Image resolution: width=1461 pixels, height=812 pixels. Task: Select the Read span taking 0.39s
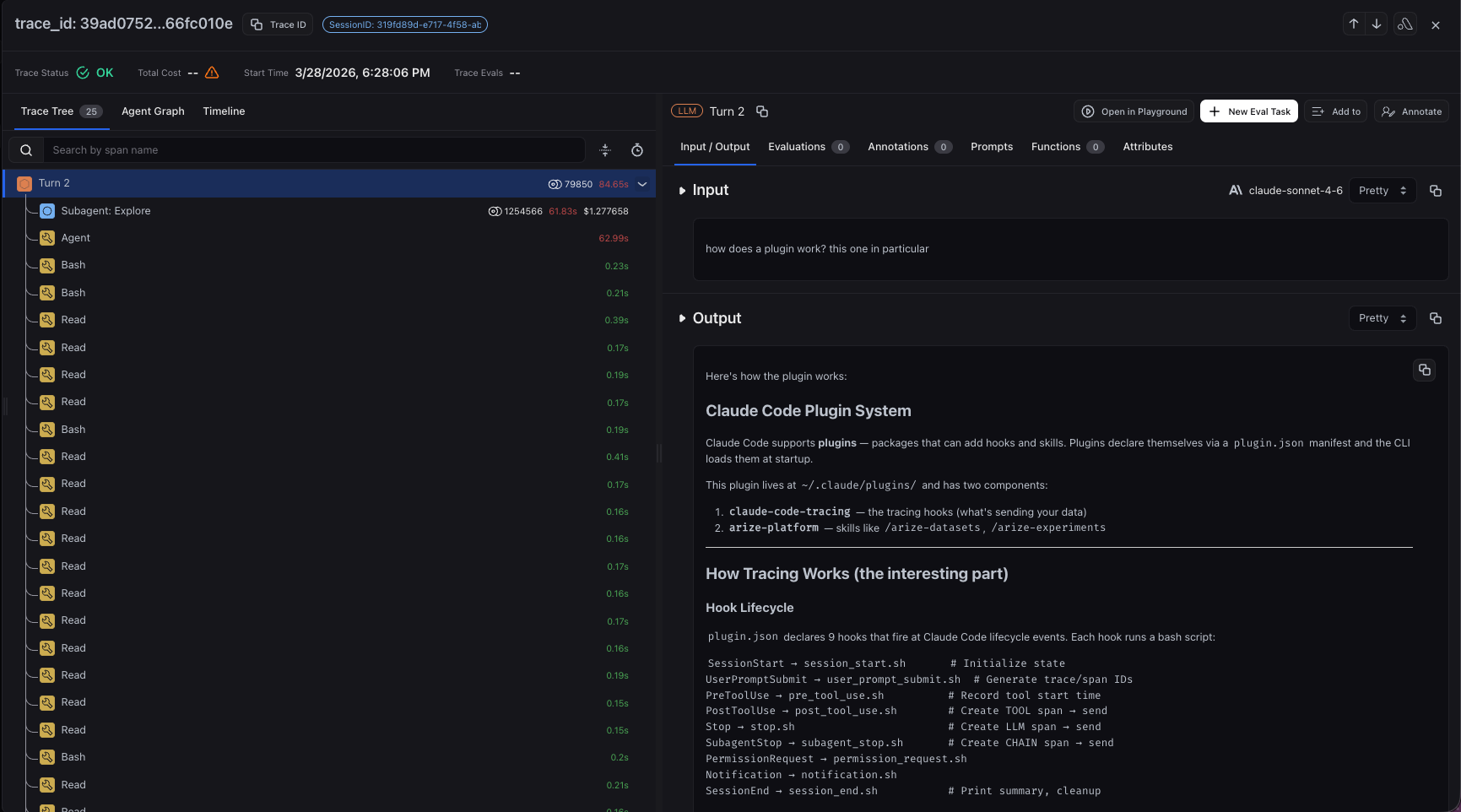click(329, 320)
